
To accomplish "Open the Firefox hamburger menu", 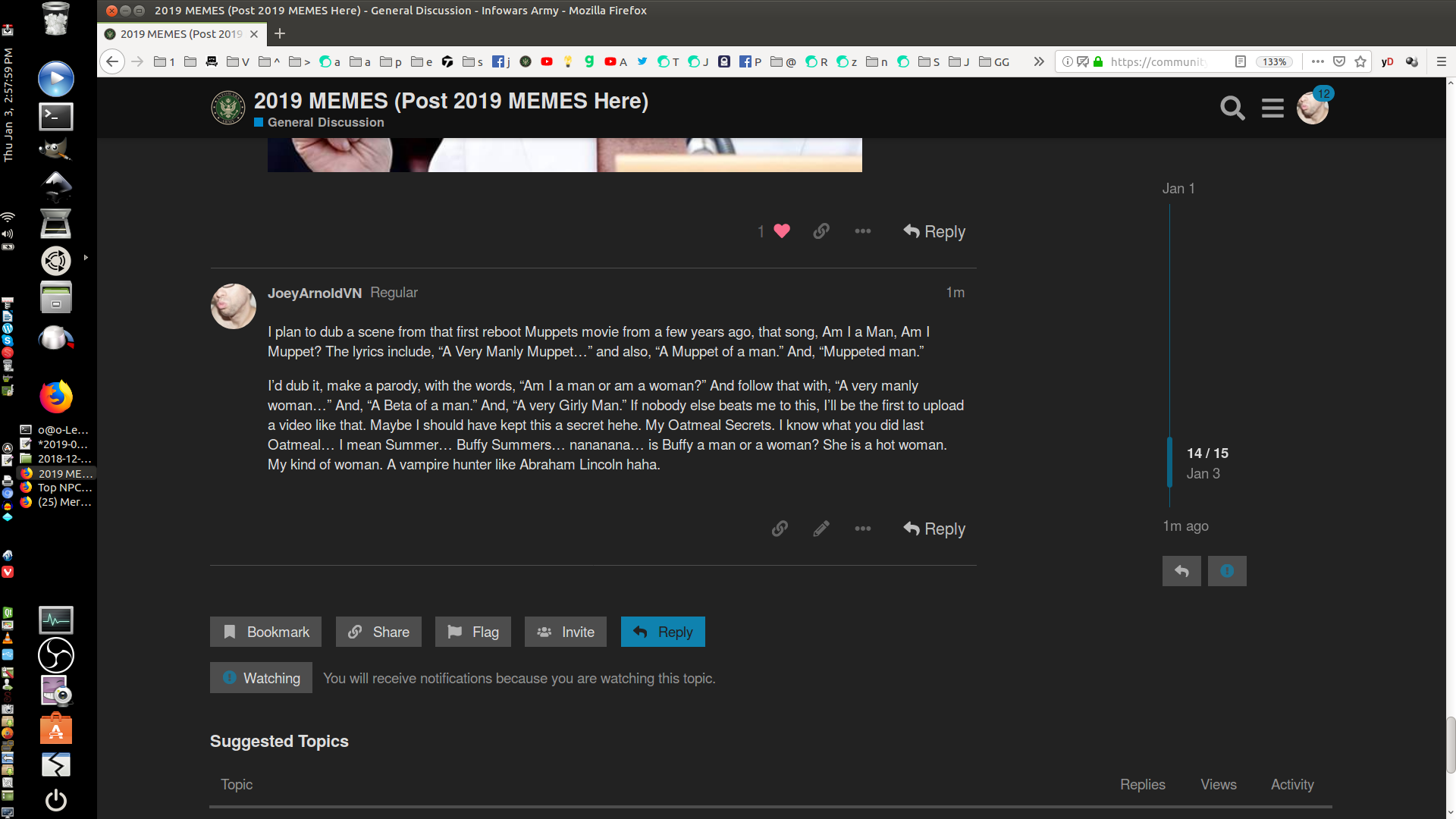I will coord(1442,61).
